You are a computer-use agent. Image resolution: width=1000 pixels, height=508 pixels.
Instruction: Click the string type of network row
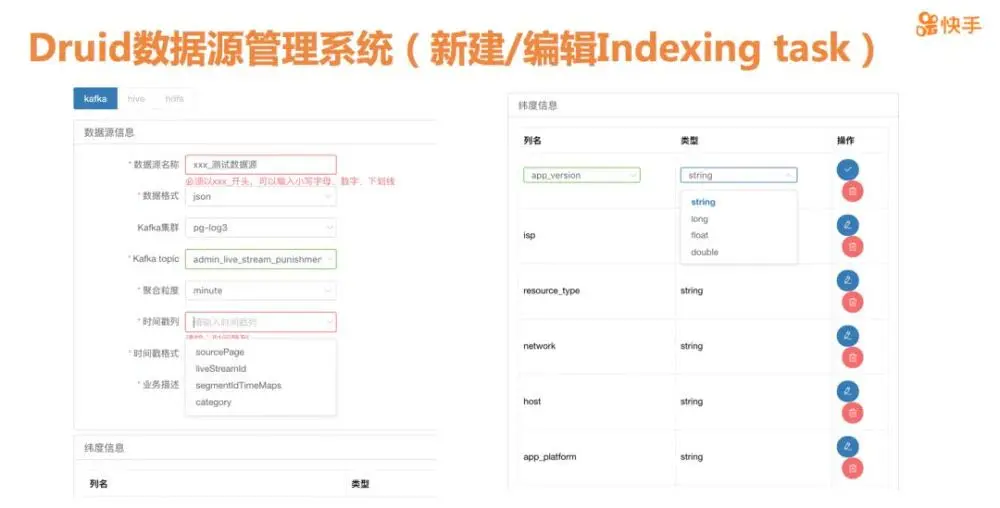[691, 346]
